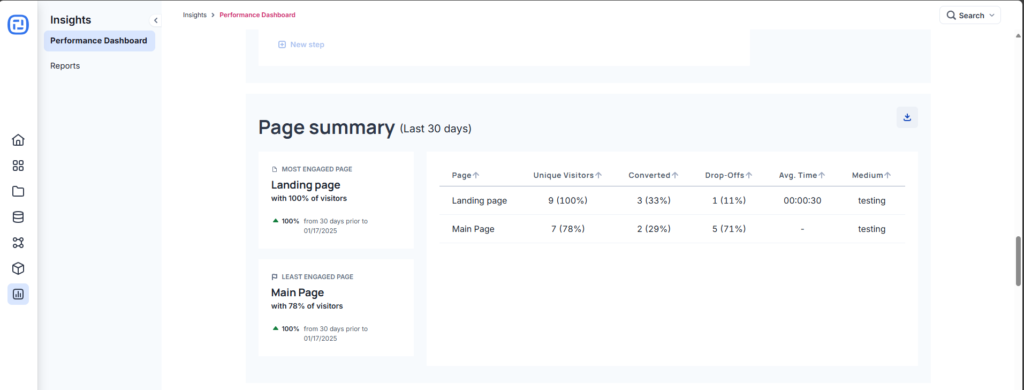The width and height of the screenshot is (1024, 390).
Task: Click the 1 (11%) drop-offs value
Action: click(729, 201)
